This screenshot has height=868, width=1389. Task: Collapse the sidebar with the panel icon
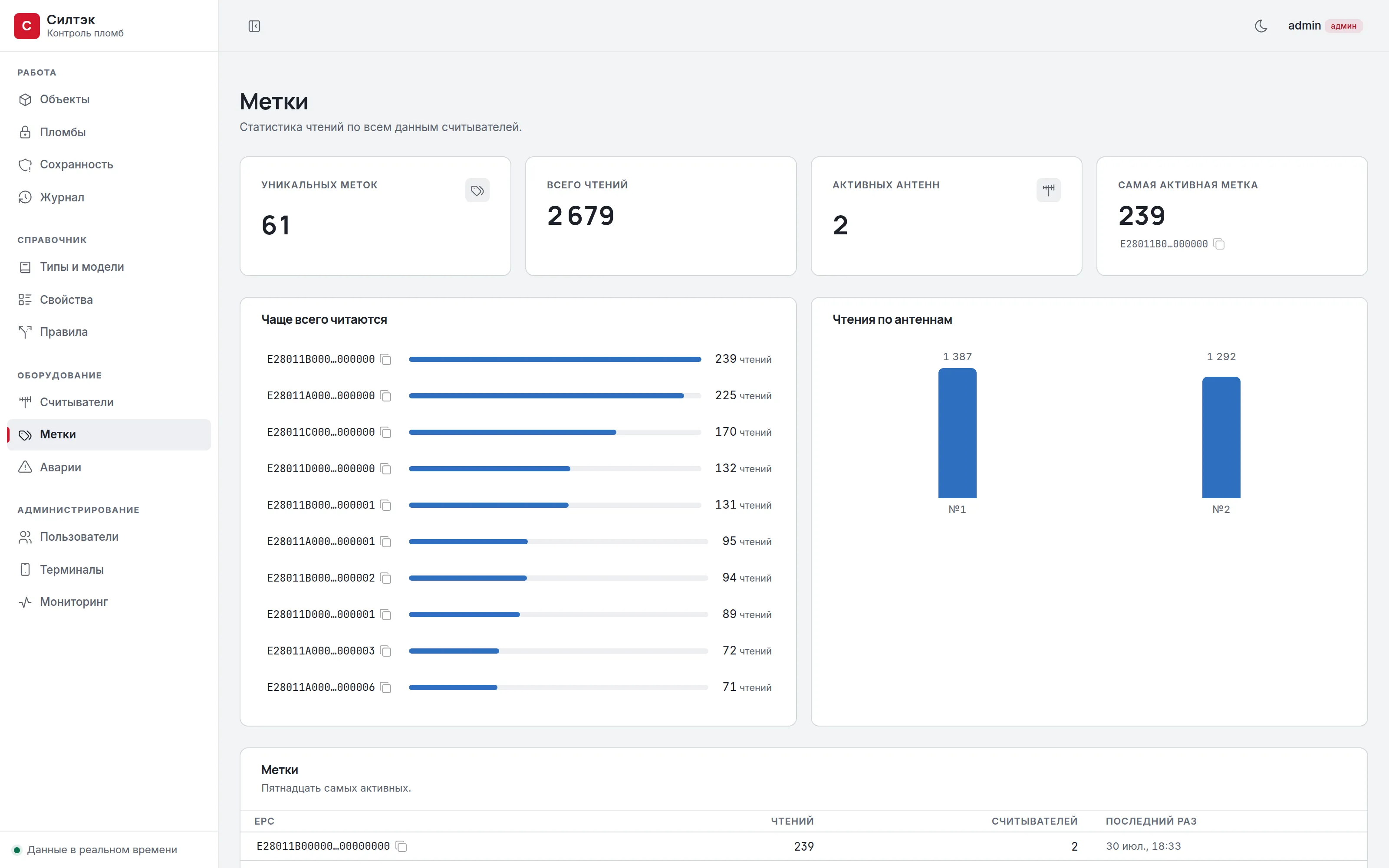pos(254,26)
